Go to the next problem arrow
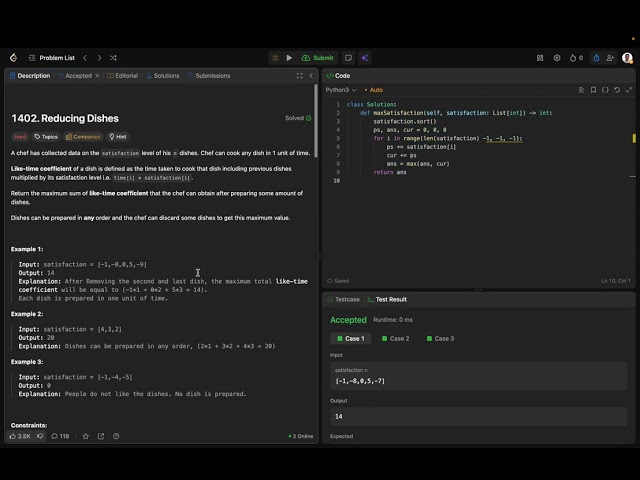 coord(99,58)
